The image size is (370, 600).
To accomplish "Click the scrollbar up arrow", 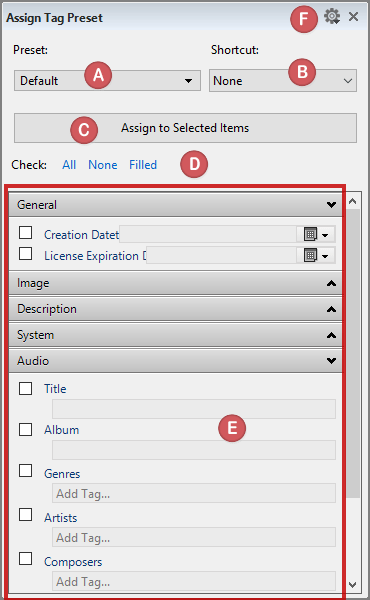I will (x=352, y=201).
